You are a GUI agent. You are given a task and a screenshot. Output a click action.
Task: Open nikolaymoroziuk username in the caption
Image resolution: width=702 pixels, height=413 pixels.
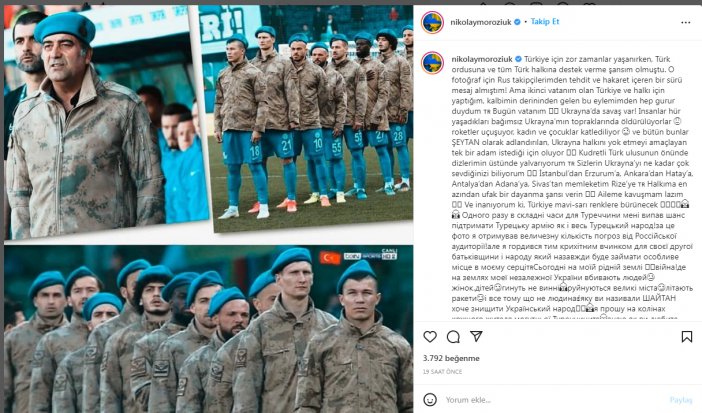[x=482, y=59]
